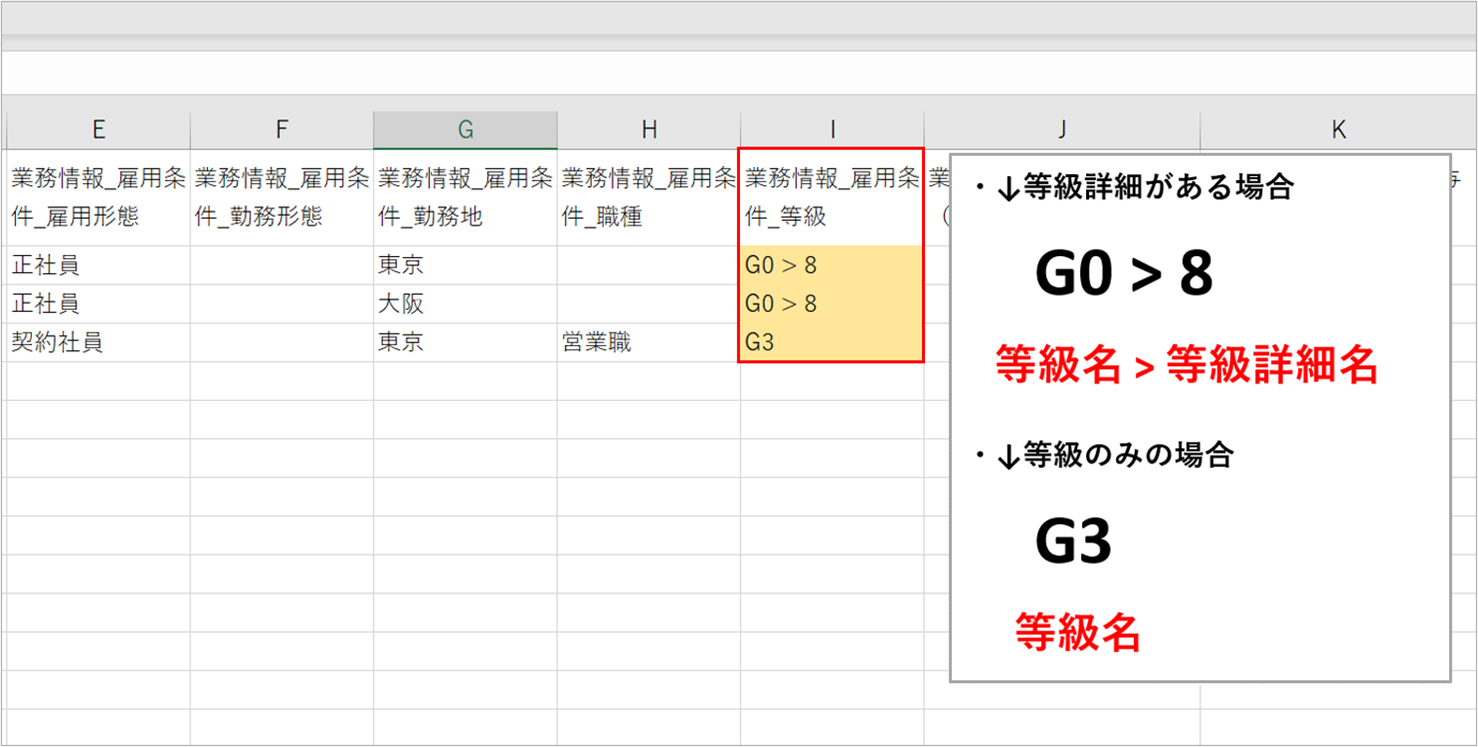Screen dimensions: 1478x747
Task: Click the red 等級名 > 等級詳細名 text
Action: click(1186, 367)
